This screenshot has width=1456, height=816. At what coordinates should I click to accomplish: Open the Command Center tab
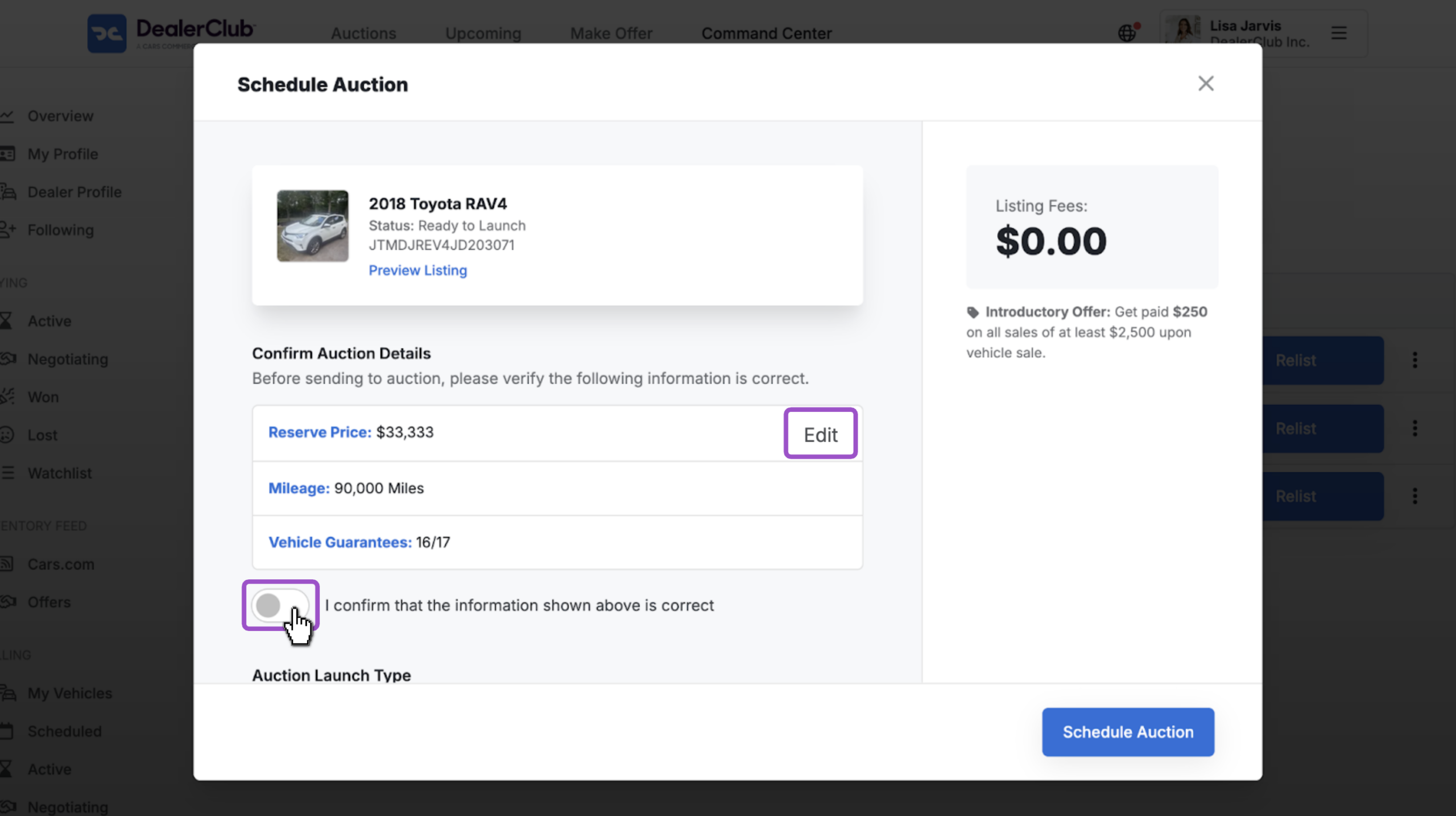(x=766, y=34)
